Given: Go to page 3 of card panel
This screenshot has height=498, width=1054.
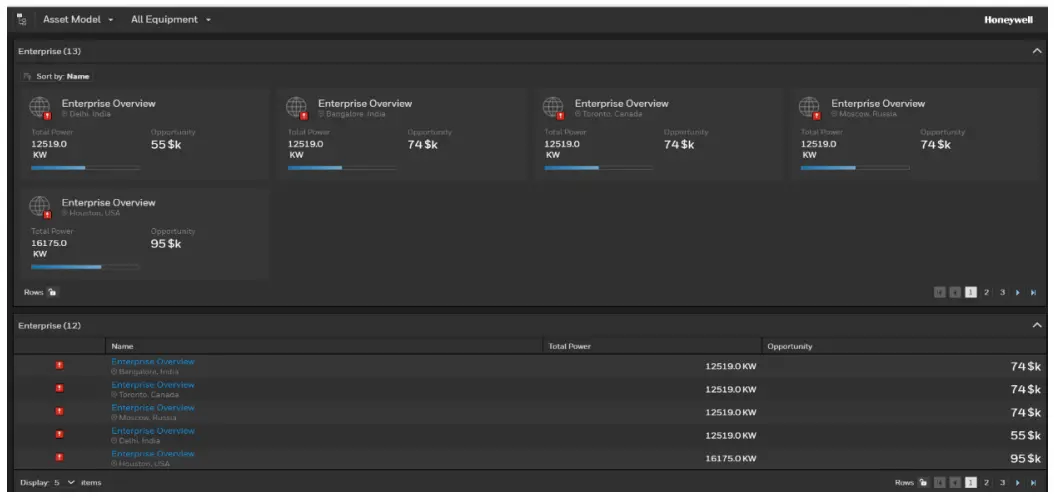Looking at the screenshot, I should [x=1002, y=292].
